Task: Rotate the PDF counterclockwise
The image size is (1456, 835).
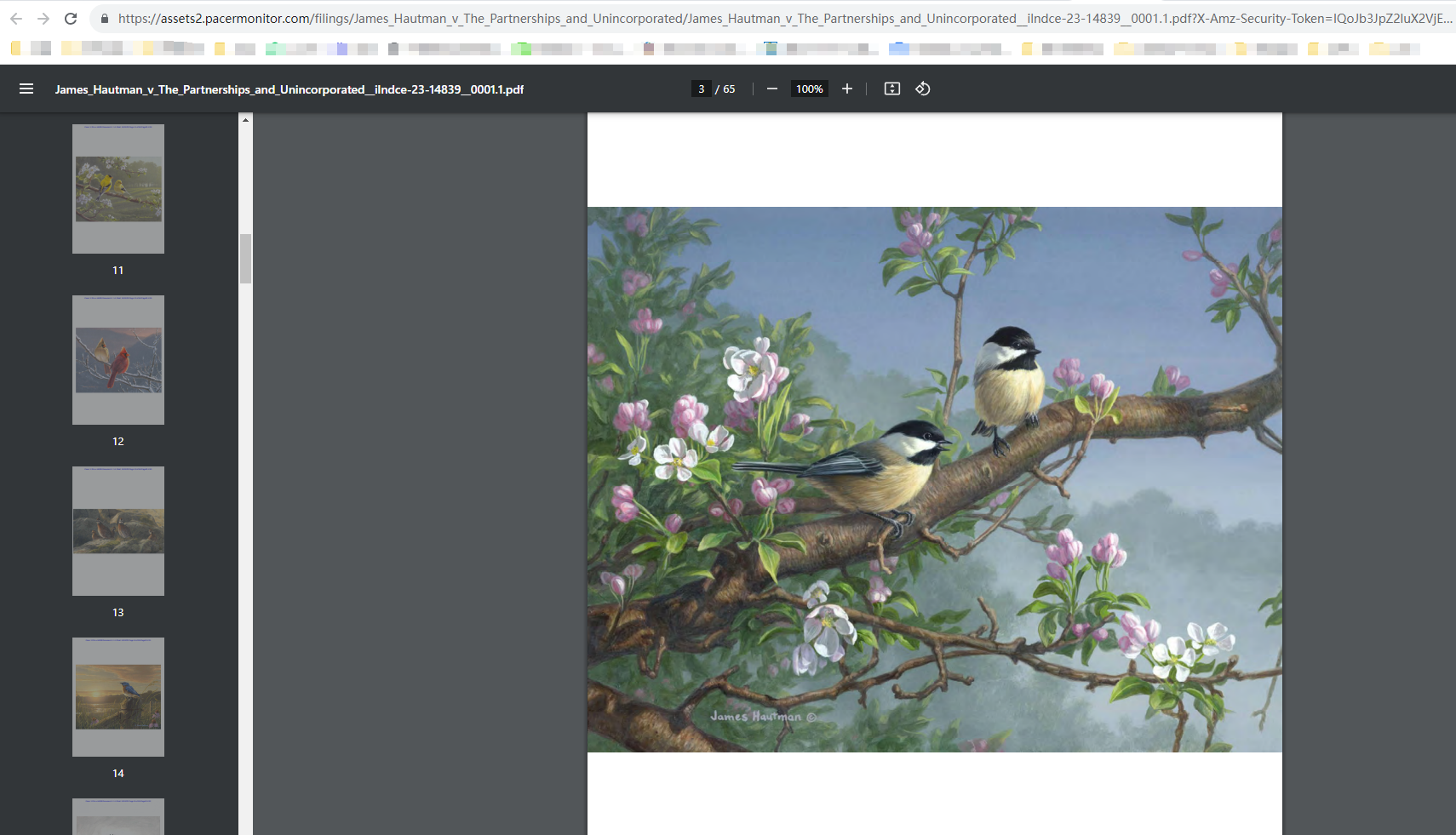Action: pos(923,89)
